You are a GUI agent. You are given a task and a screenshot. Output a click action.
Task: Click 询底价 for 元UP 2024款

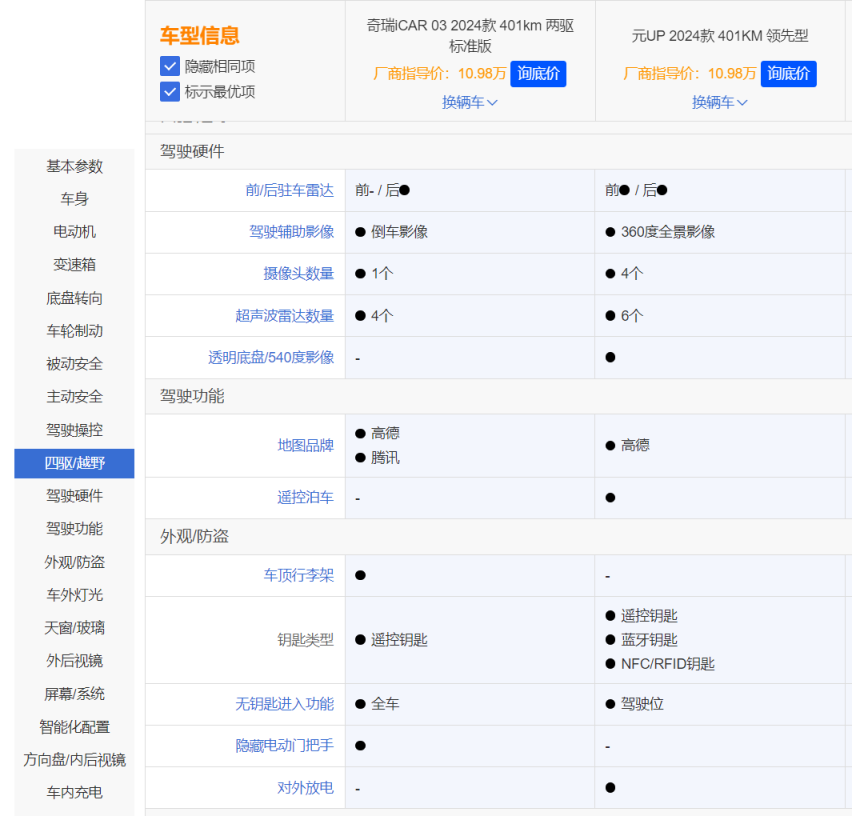[x=788, y=74]
